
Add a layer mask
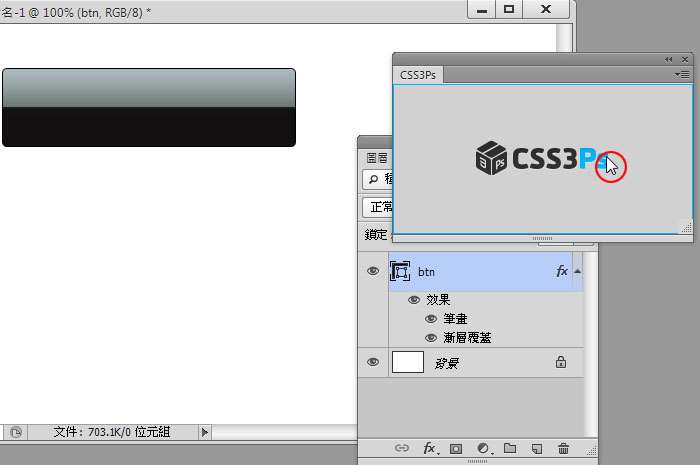click(x=456, y=448)
